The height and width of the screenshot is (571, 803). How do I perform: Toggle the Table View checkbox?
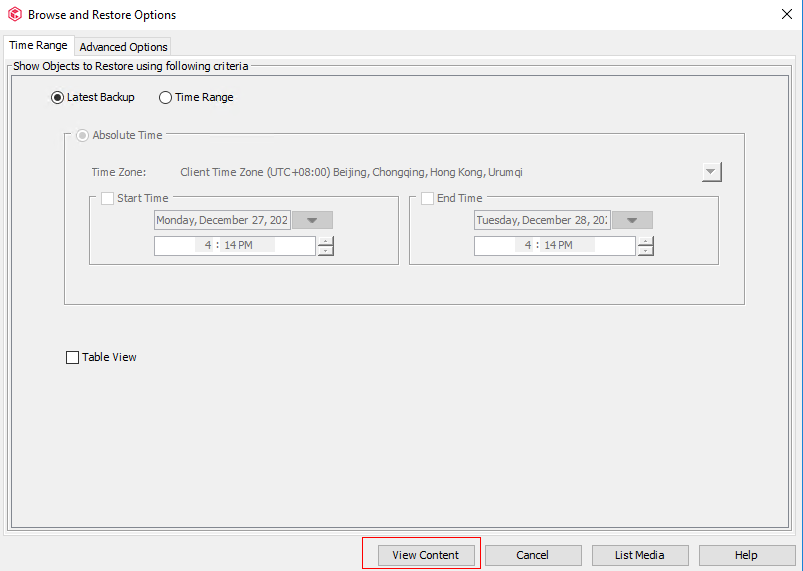(x=72, y=358)
